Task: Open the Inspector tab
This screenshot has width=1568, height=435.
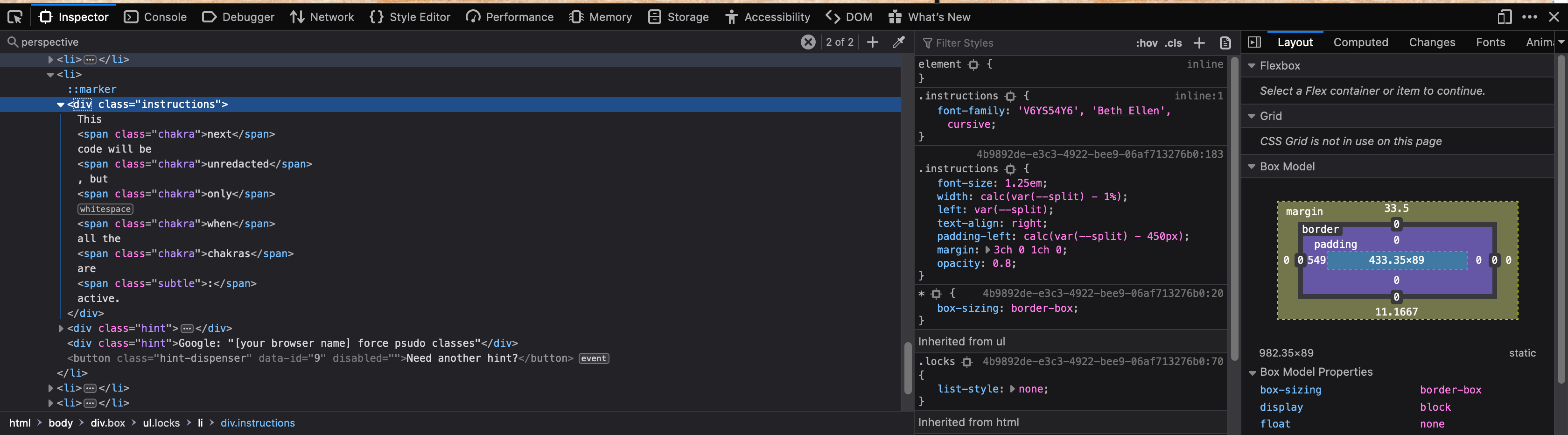Action: 73,17
